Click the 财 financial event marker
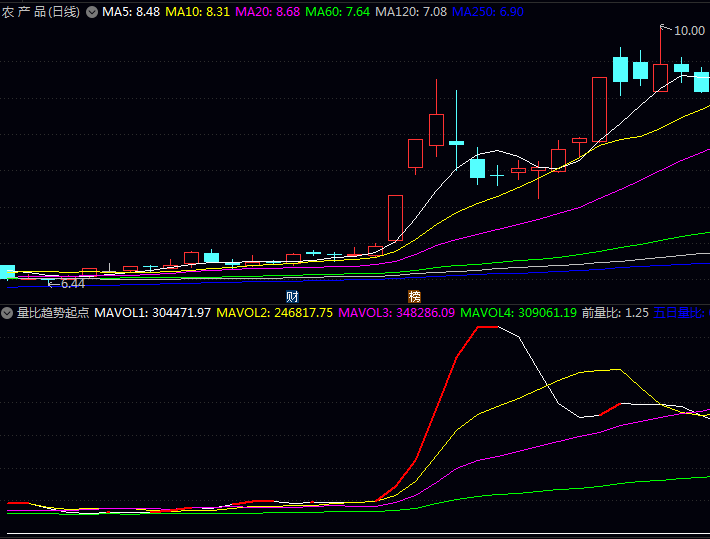The height and width of the screenshot is (539, 710). click(x=292, y=296)
